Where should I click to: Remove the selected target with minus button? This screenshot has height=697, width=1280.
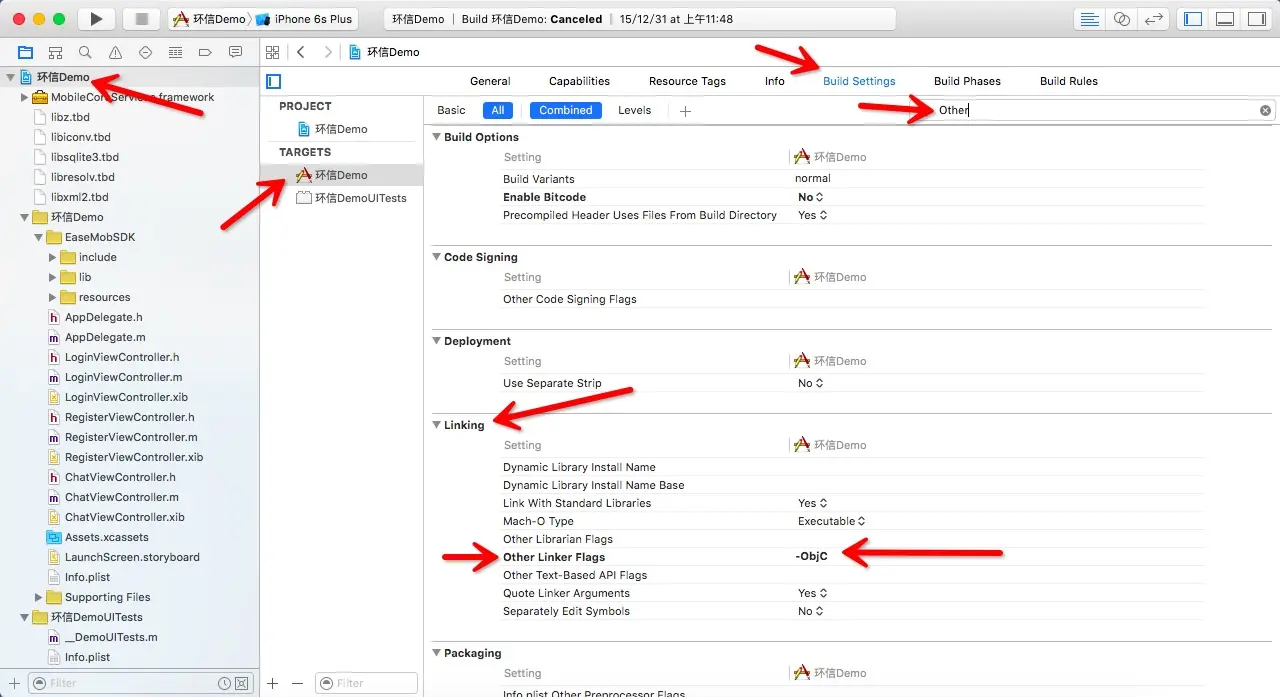pyautogui.click(x=297, y=683)
